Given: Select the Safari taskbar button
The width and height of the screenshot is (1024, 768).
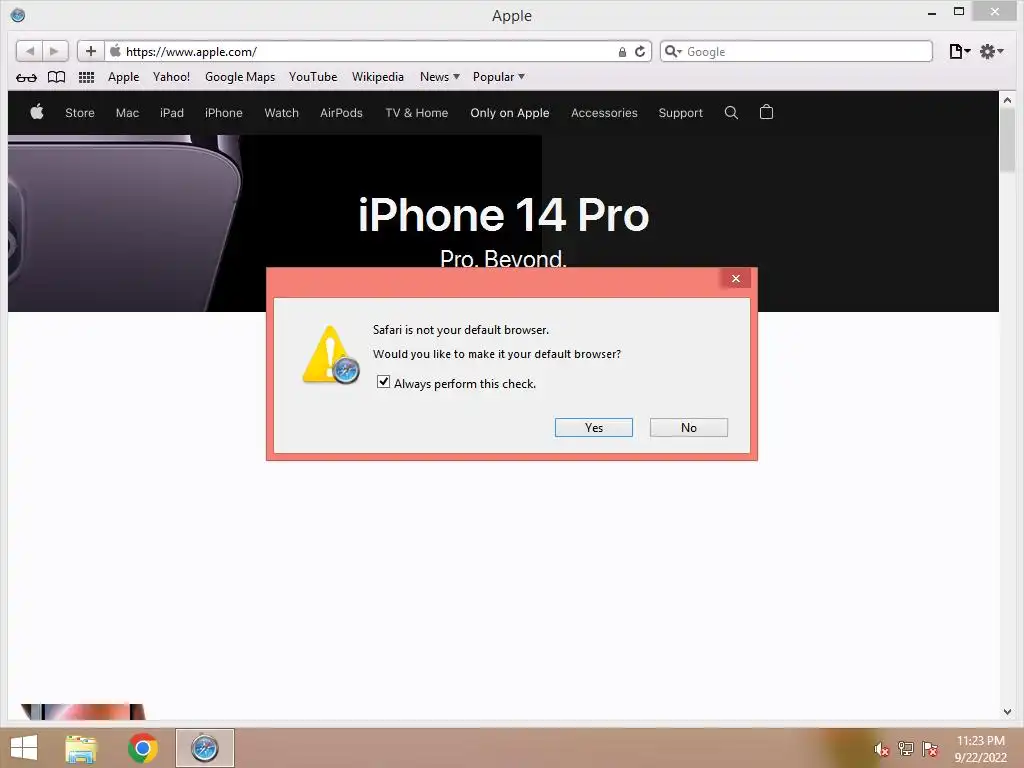Looking at the screenshot, I should [x=204, y=748].
